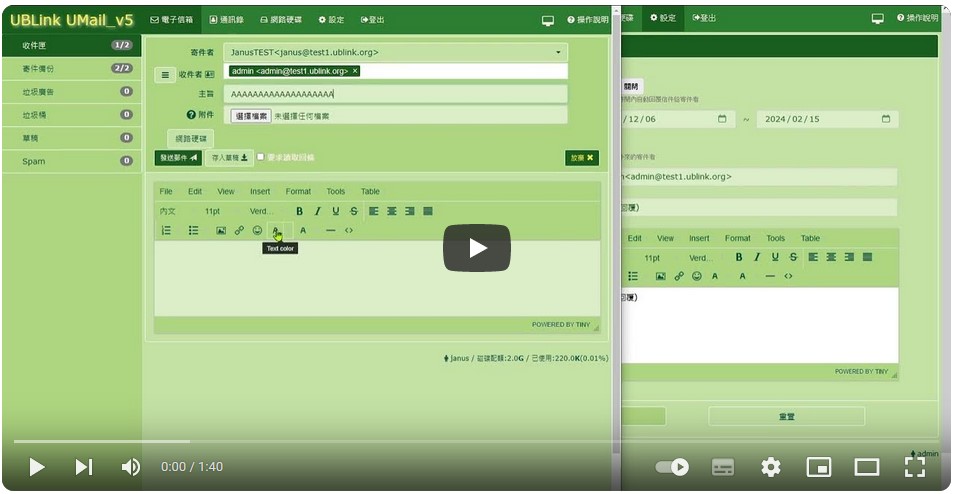Insert image using the left editor toolbar

pos(221,231)
